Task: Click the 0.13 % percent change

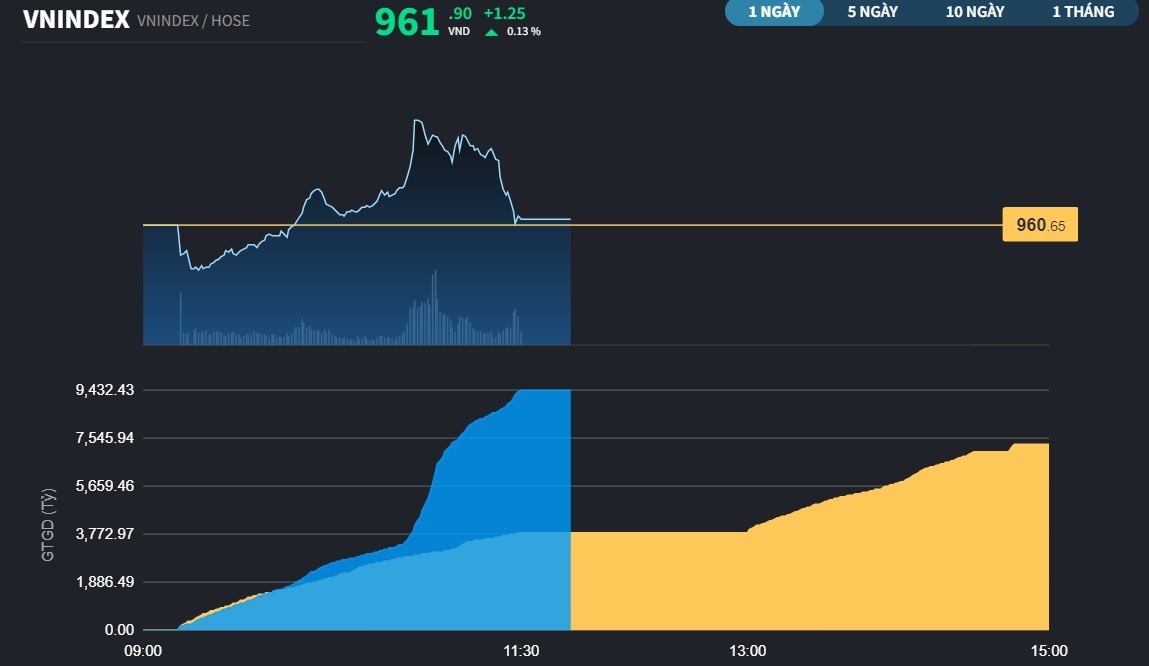Action: tap(524, 32)
